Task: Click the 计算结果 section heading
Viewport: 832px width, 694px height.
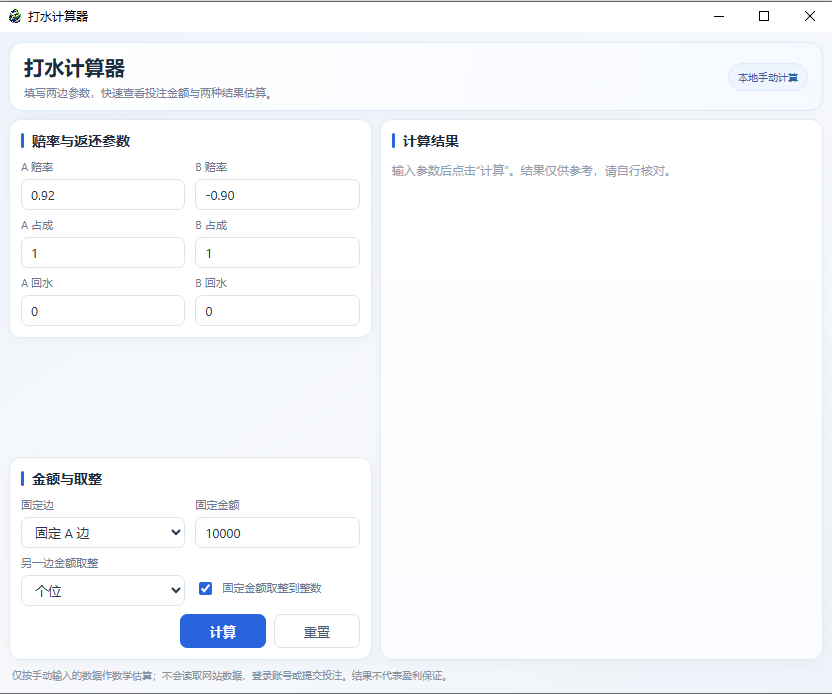Action: click(431, 141)
